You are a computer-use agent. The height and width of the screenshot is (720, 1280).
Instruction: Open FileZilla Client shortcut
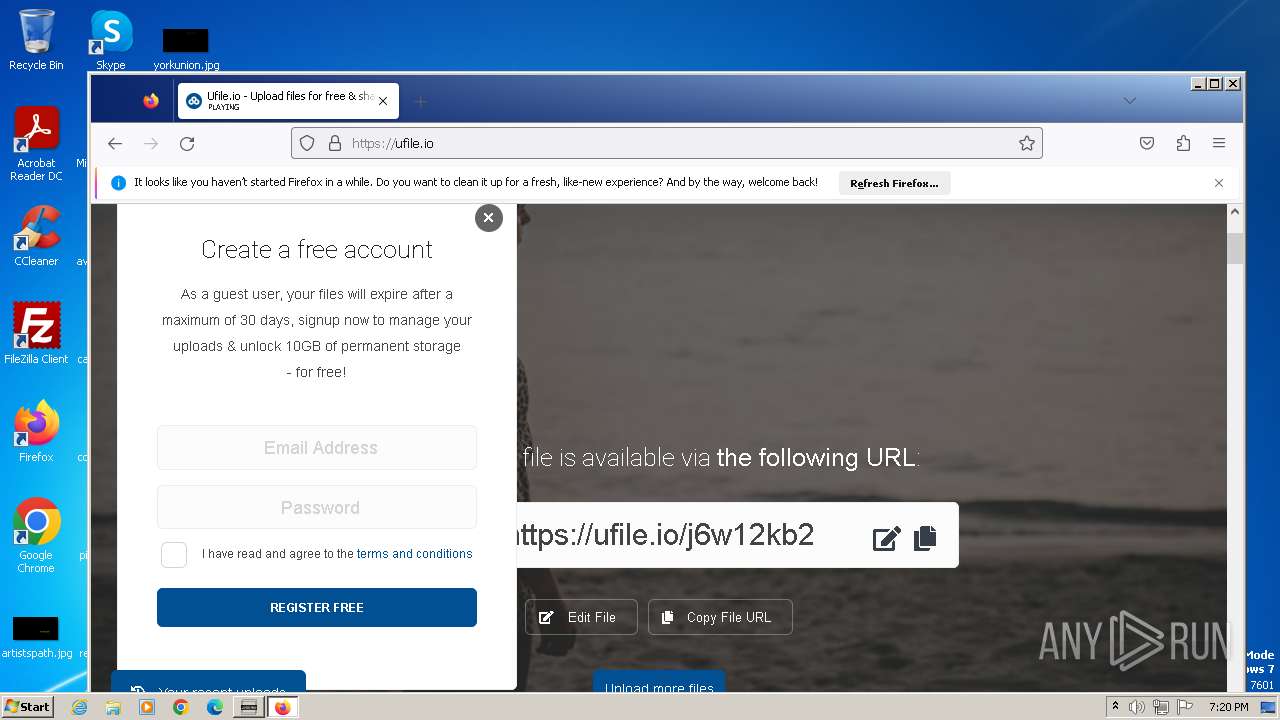(x=36, y=333)
